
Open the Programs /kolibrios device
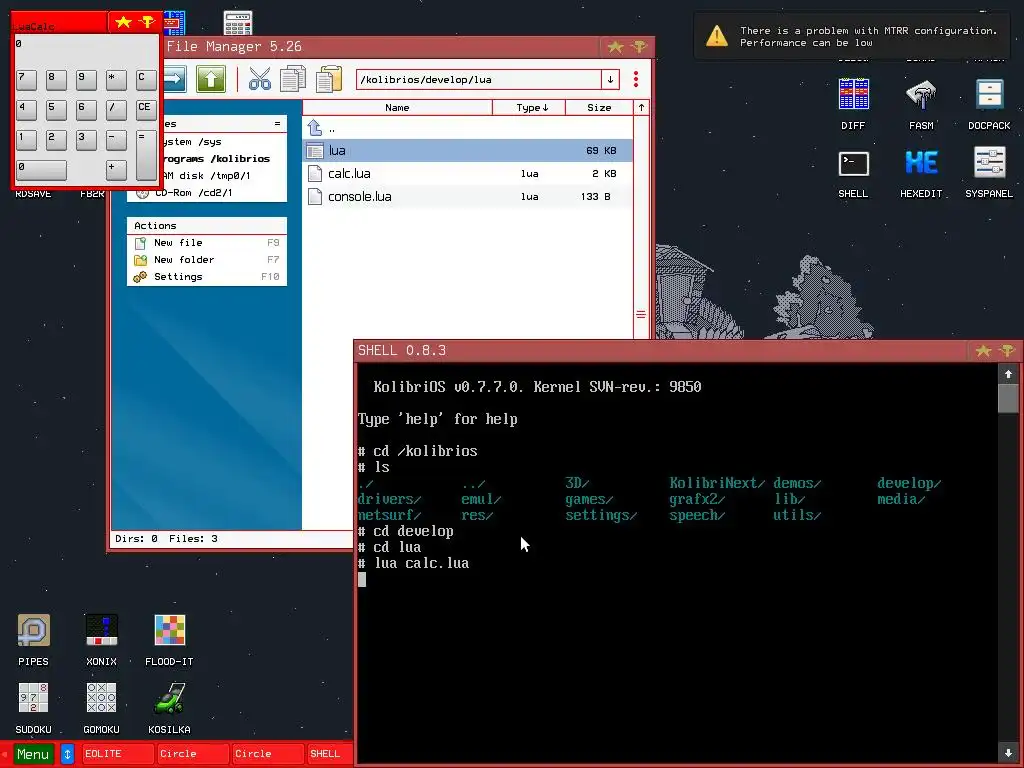coord(216,159)
